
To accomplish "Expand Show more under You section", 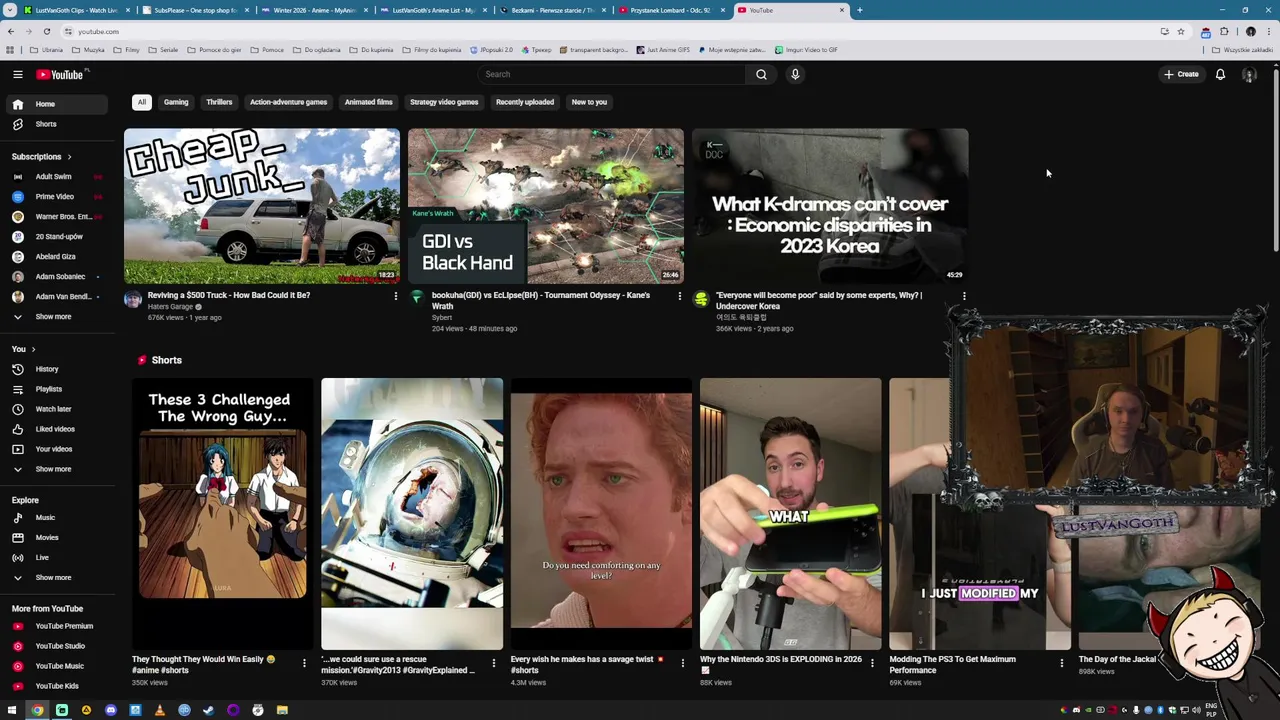I will coord(58,469).
